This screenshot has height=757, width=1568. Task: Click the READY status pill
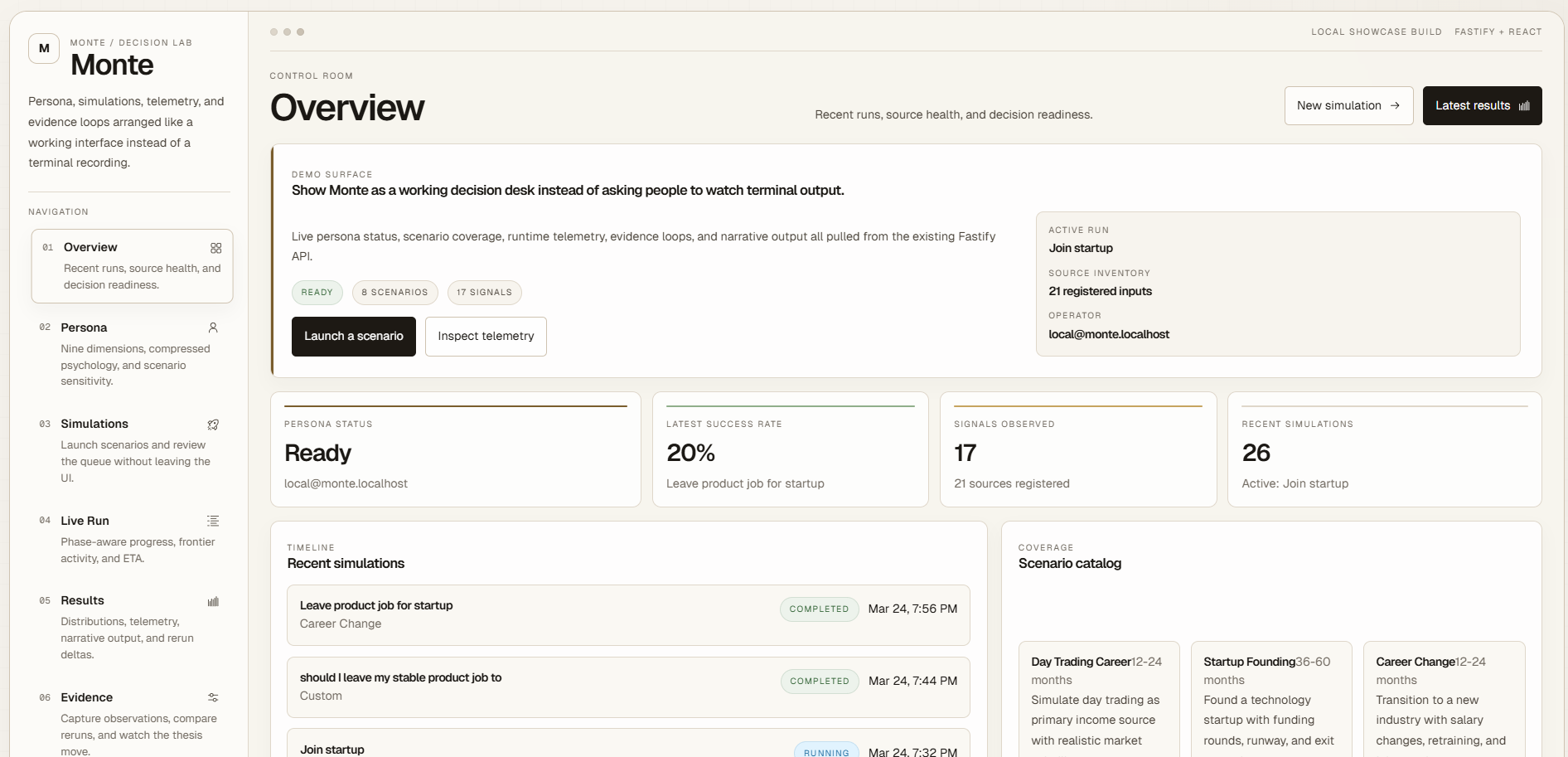[x=317, y=293]
